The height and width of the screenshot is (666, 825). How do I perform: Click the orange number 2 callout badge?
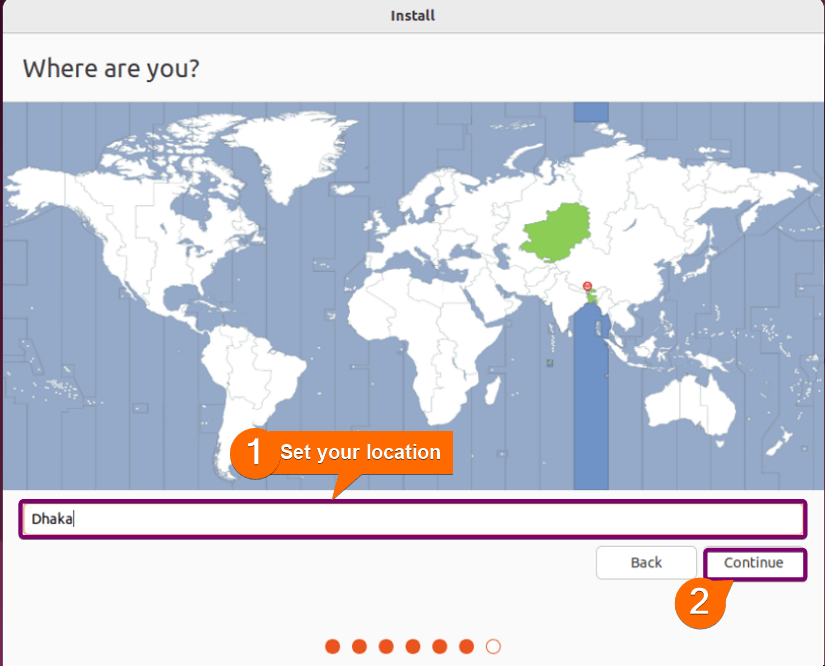point(700,602)
